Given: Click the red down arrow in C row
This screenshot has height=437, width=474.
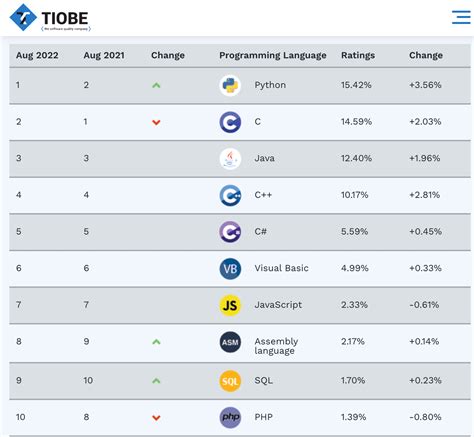Looking at the screenshot, I should [156, 122].
